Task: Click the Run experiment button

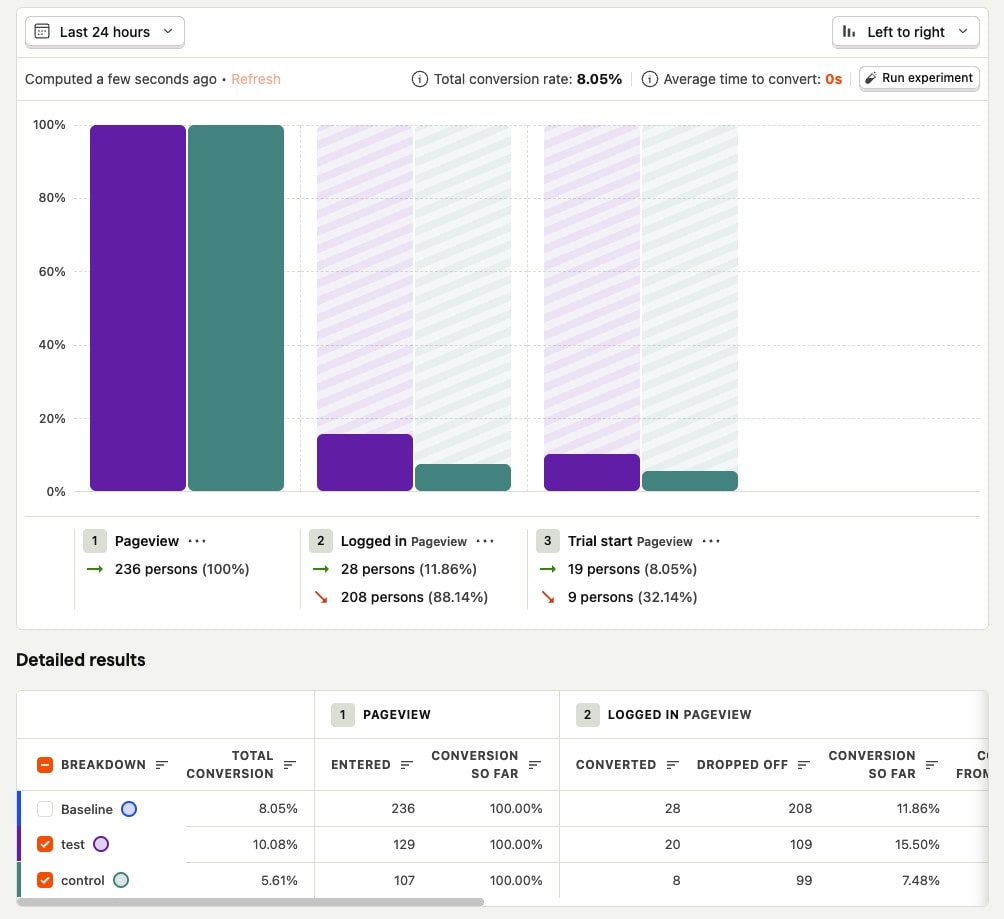Action: tap(918, 78)
